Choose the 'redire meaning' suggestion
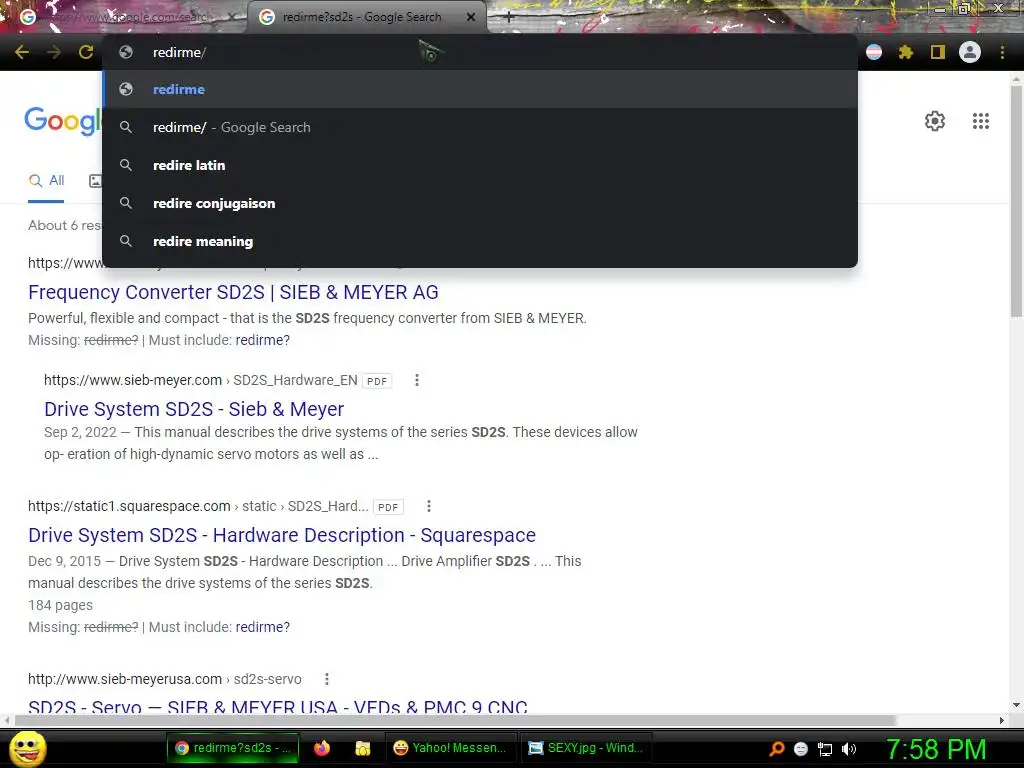Screen dimensions: 1024x768 click(480, 241)
